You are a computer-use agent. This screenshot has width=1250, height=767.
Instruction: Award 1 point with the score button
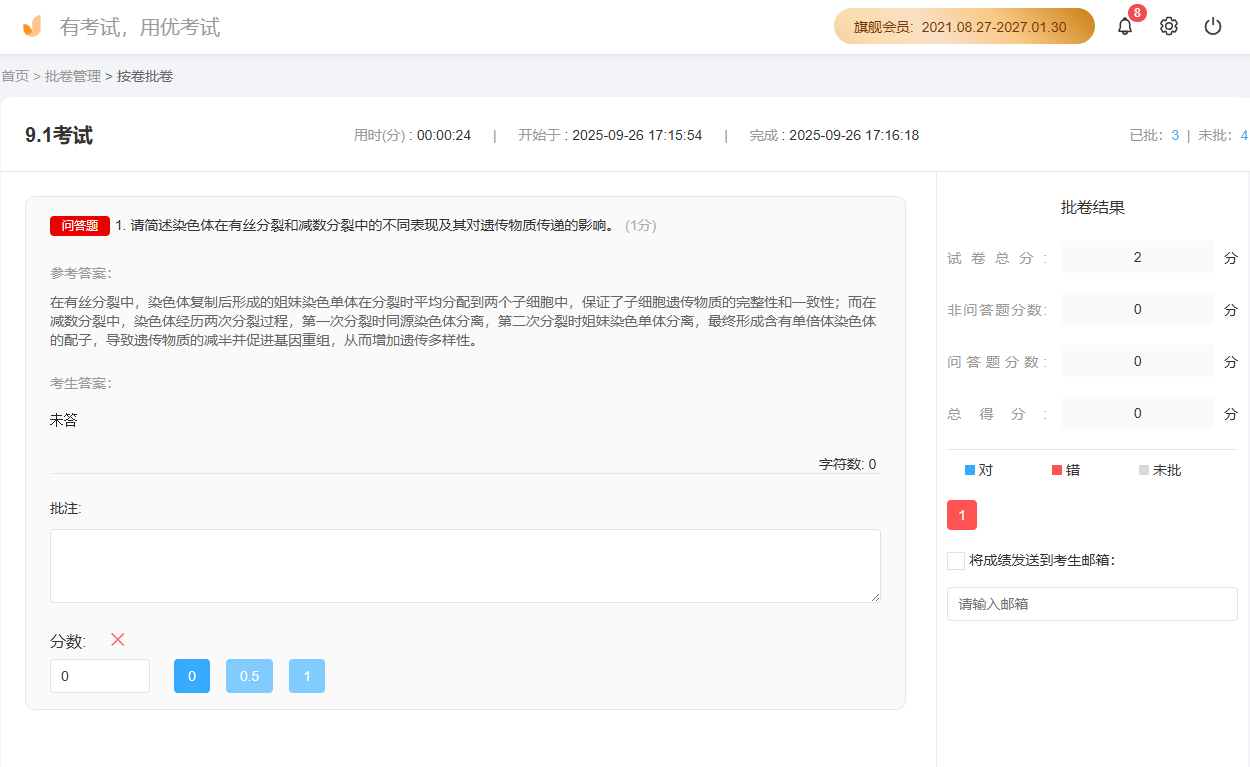306,676
